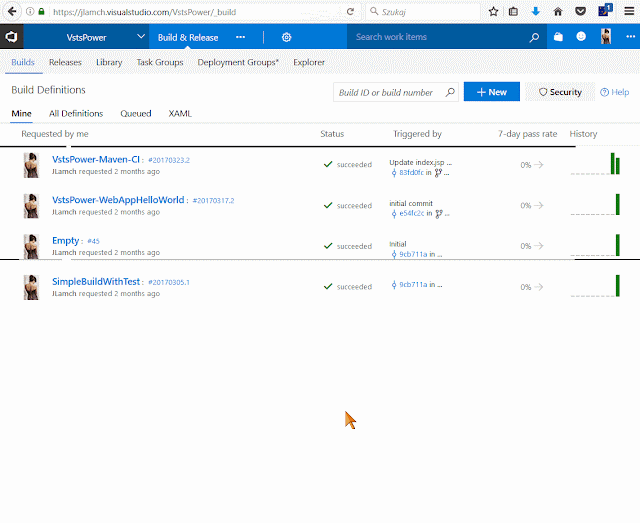Open build number #20170305.1

169,282
